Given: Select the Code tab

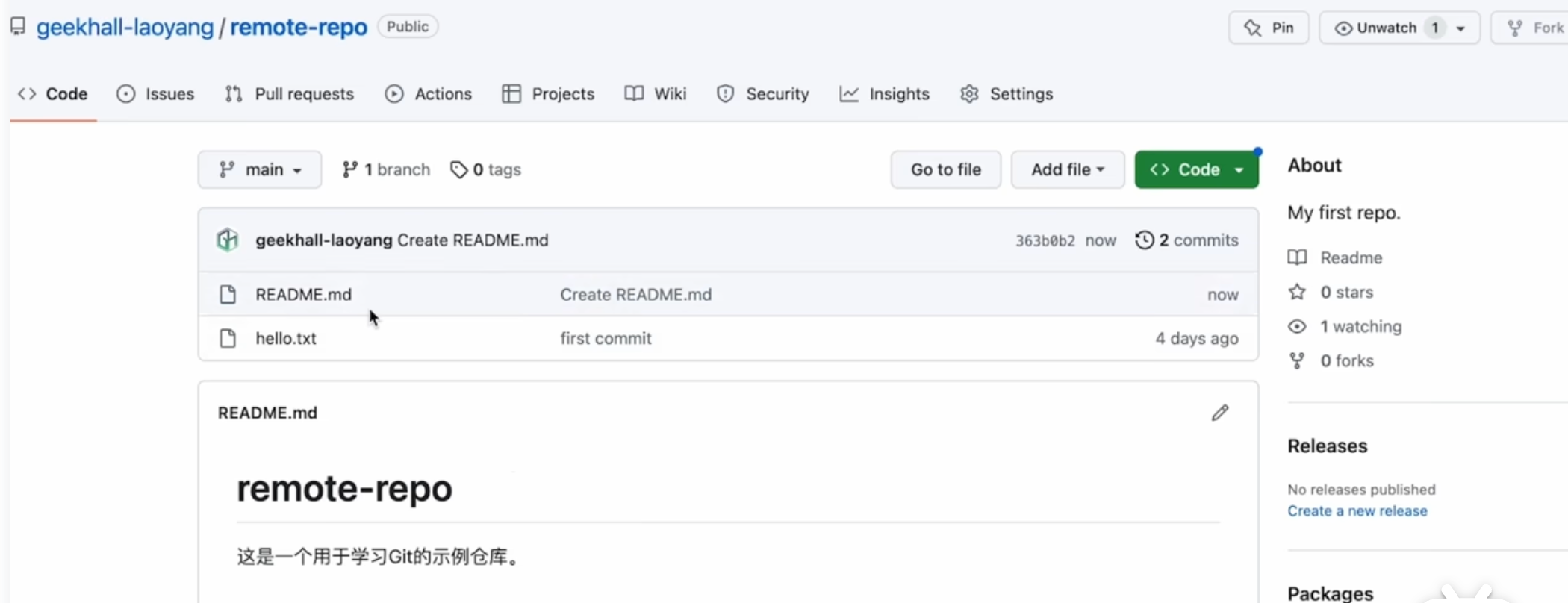Looking at the screenshot, I should [x=53, y=94].
